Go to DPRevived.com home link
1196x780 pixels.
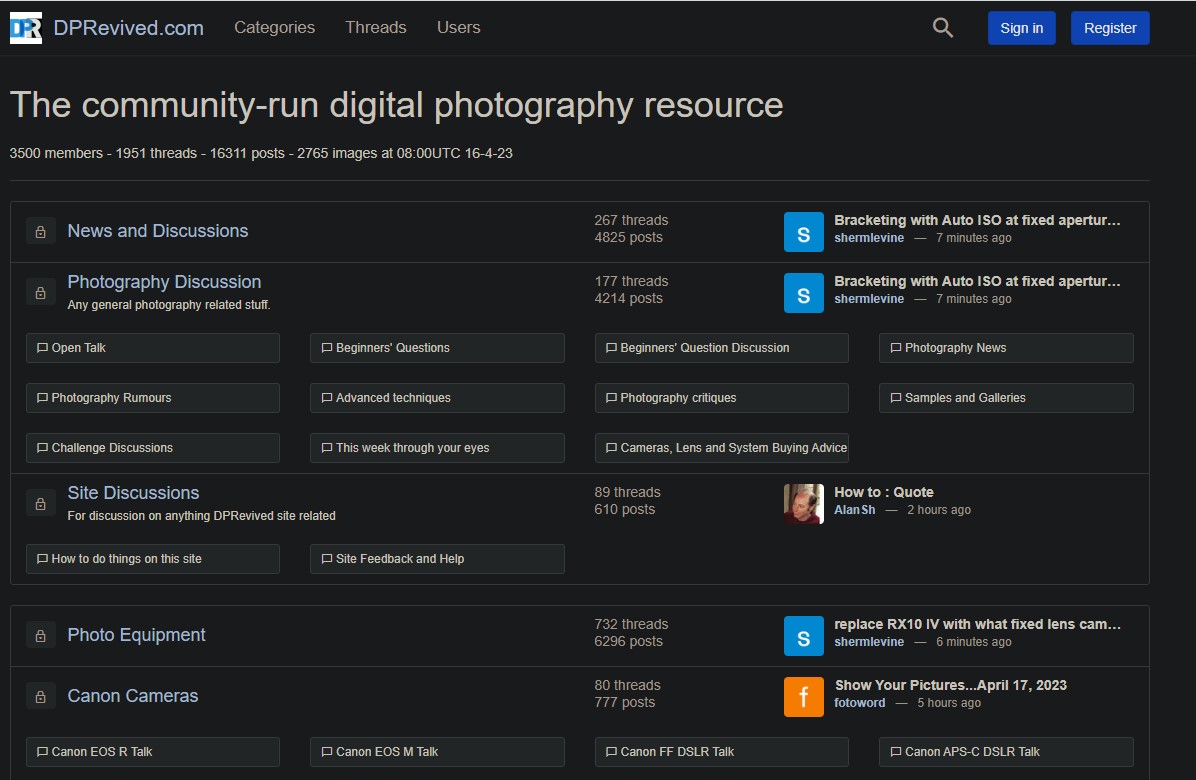pyautogui.click(x=128, y=28)
